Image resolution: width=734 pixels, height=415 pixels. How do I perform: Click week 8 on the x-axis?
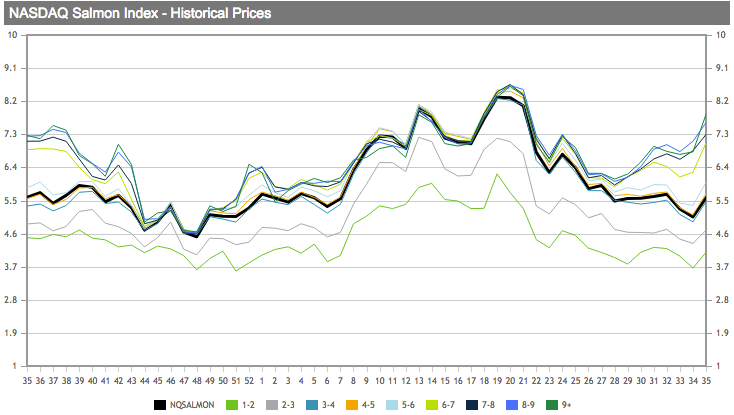click(x=353, y=381)
